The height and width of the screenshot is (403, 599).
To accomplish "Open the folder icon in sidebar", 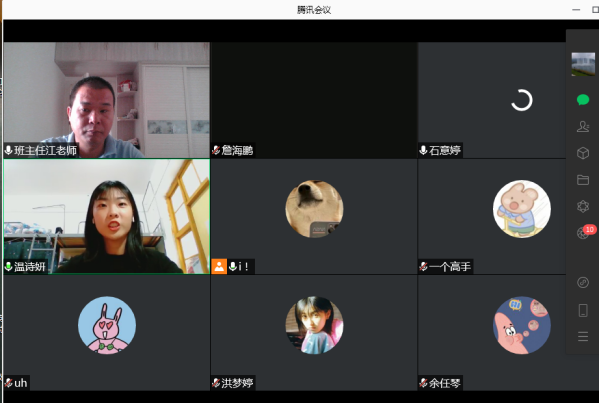I will click(x=583, y=180).
